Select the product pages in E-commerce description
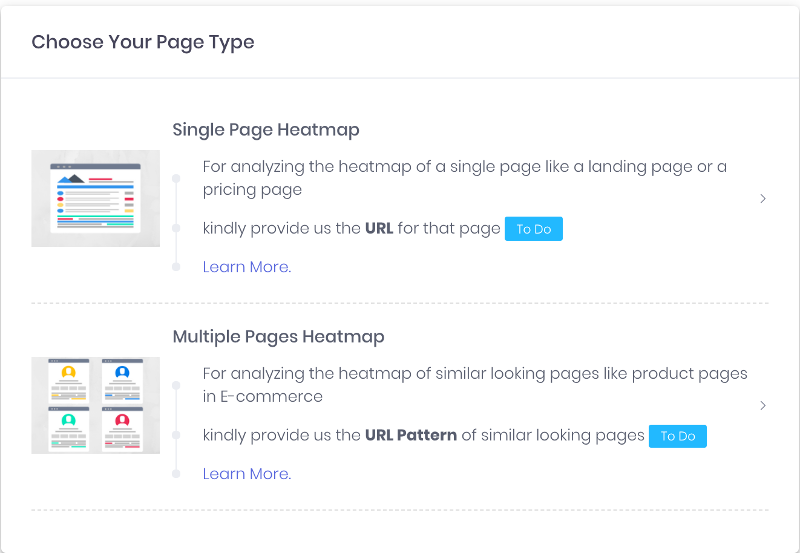Viewport: 800px width, 553px height. [474, 385]
